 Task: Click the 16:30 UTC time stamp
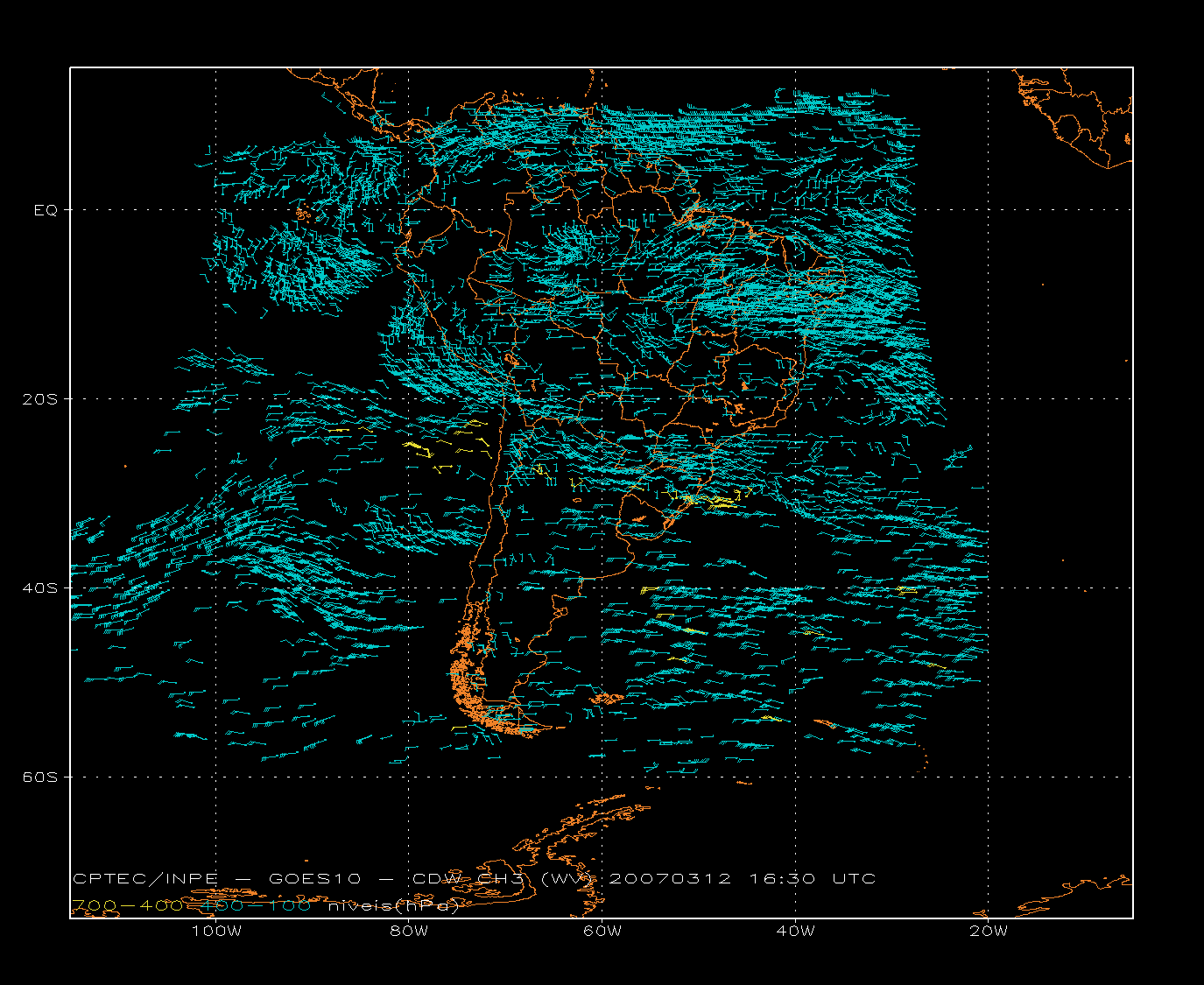coord(813,879)
